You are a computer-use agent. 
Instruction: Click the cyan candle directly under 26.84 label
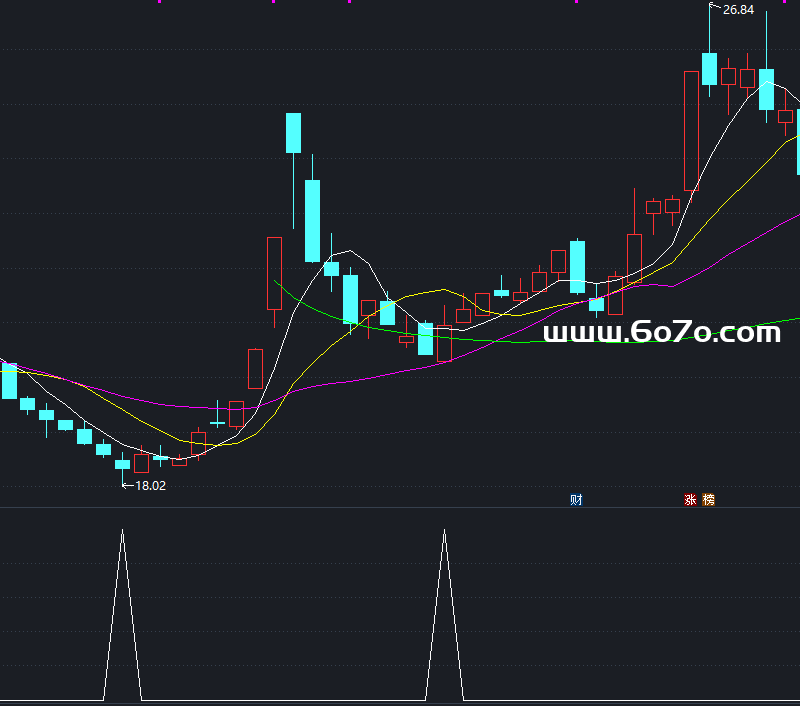point(710,68)
